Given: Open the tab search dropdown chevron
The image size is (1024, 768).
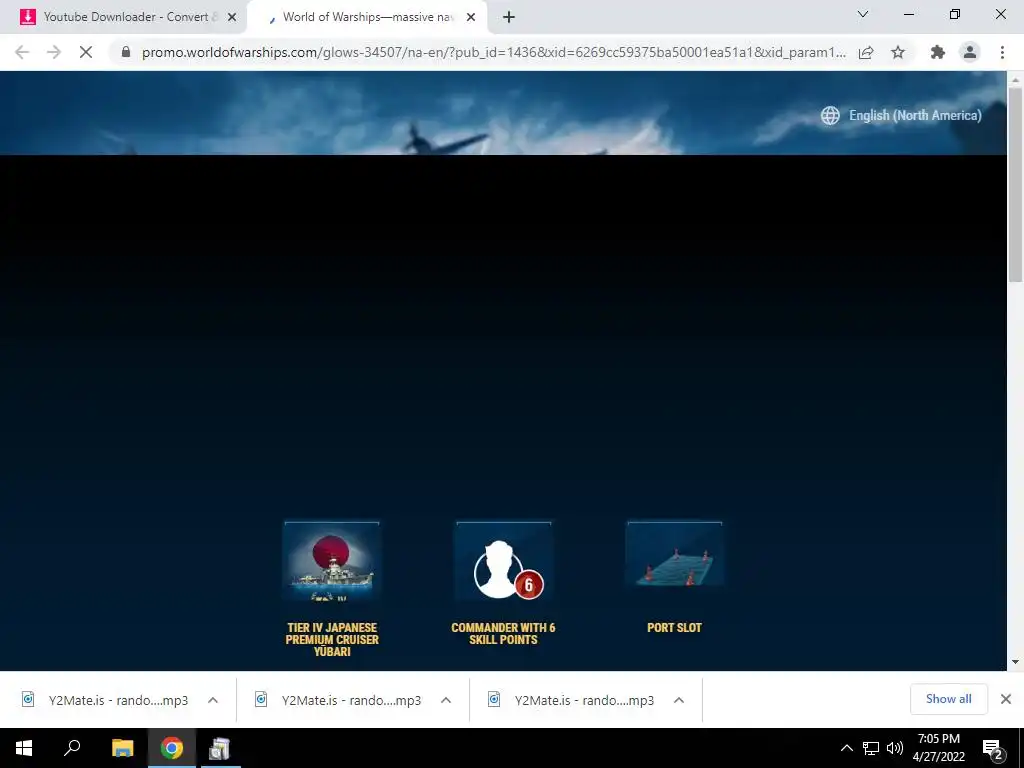Looking at the screenshot, I should tap(863, 14).
